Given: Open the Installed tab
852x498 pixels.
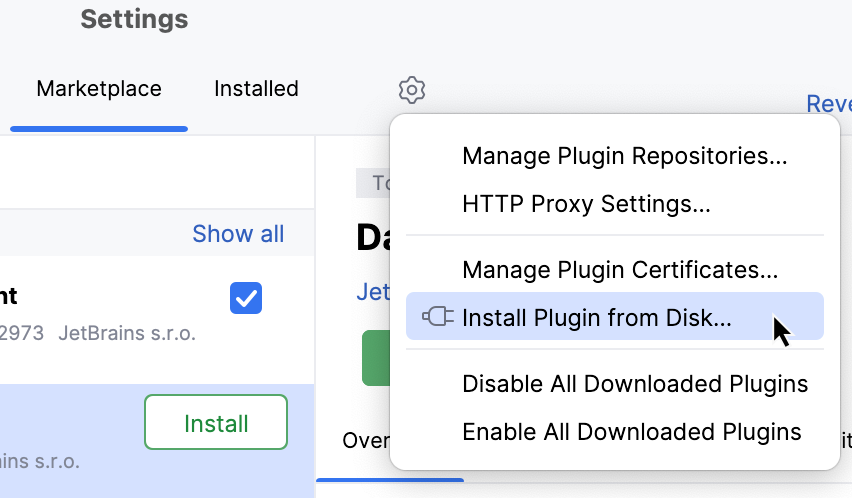Looking at the screenshot, I should 256,89.
